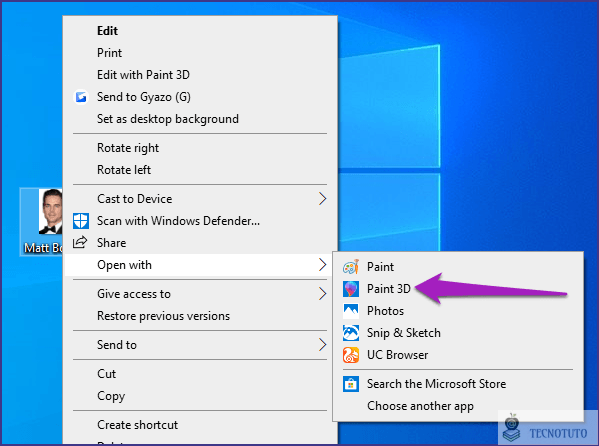Expand the Give access to submenu arrow

click(x=322, y=294)
